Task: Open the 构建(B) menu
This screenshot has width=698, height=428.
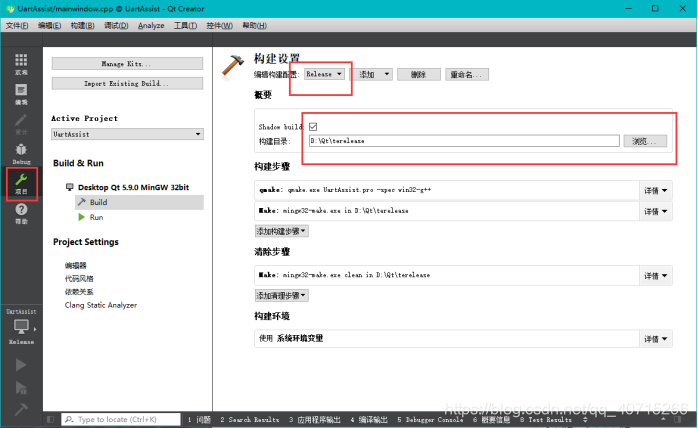Action: coord(82,25)
